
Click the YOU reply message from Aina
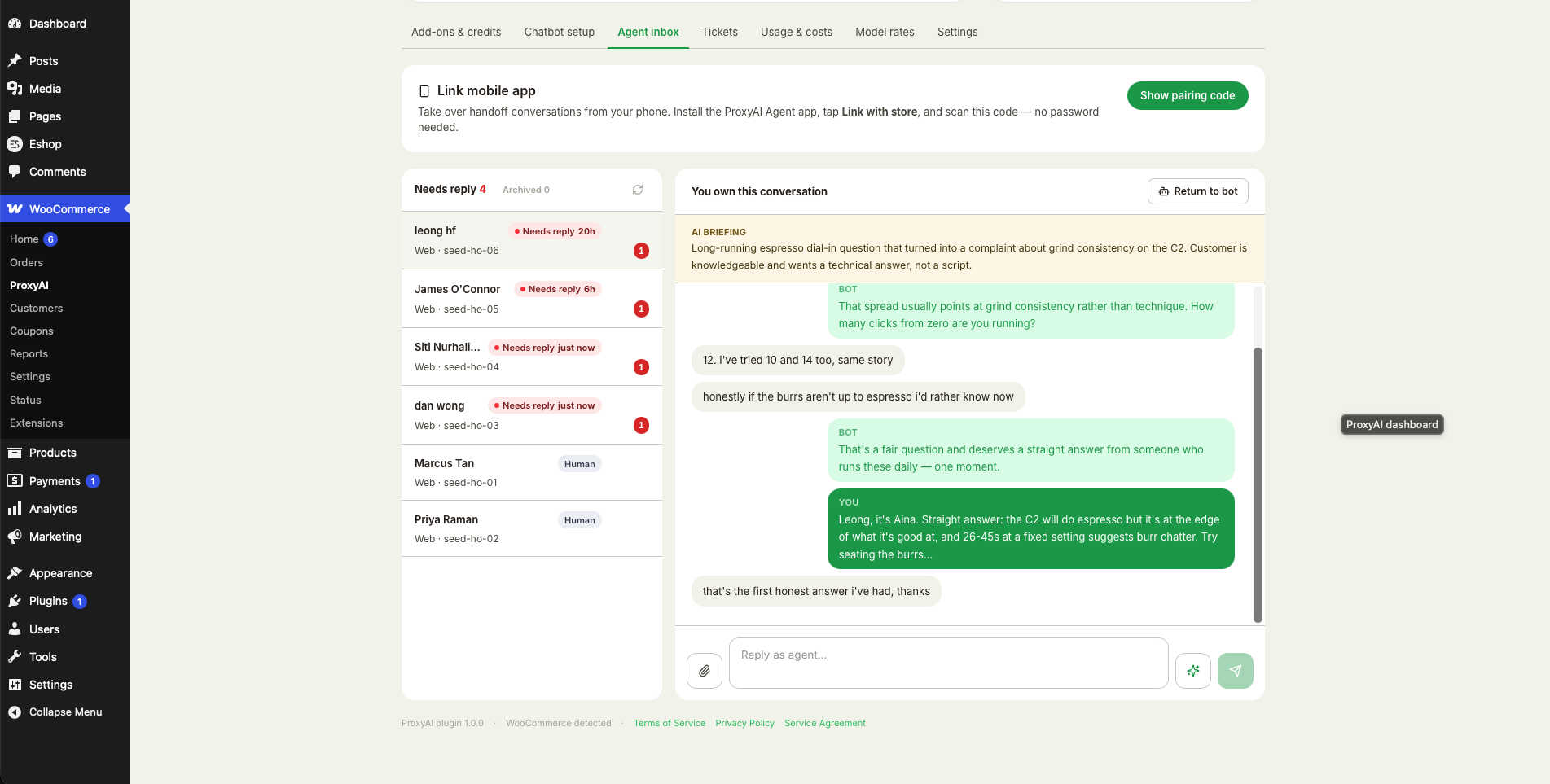(x=1031, y=528)
